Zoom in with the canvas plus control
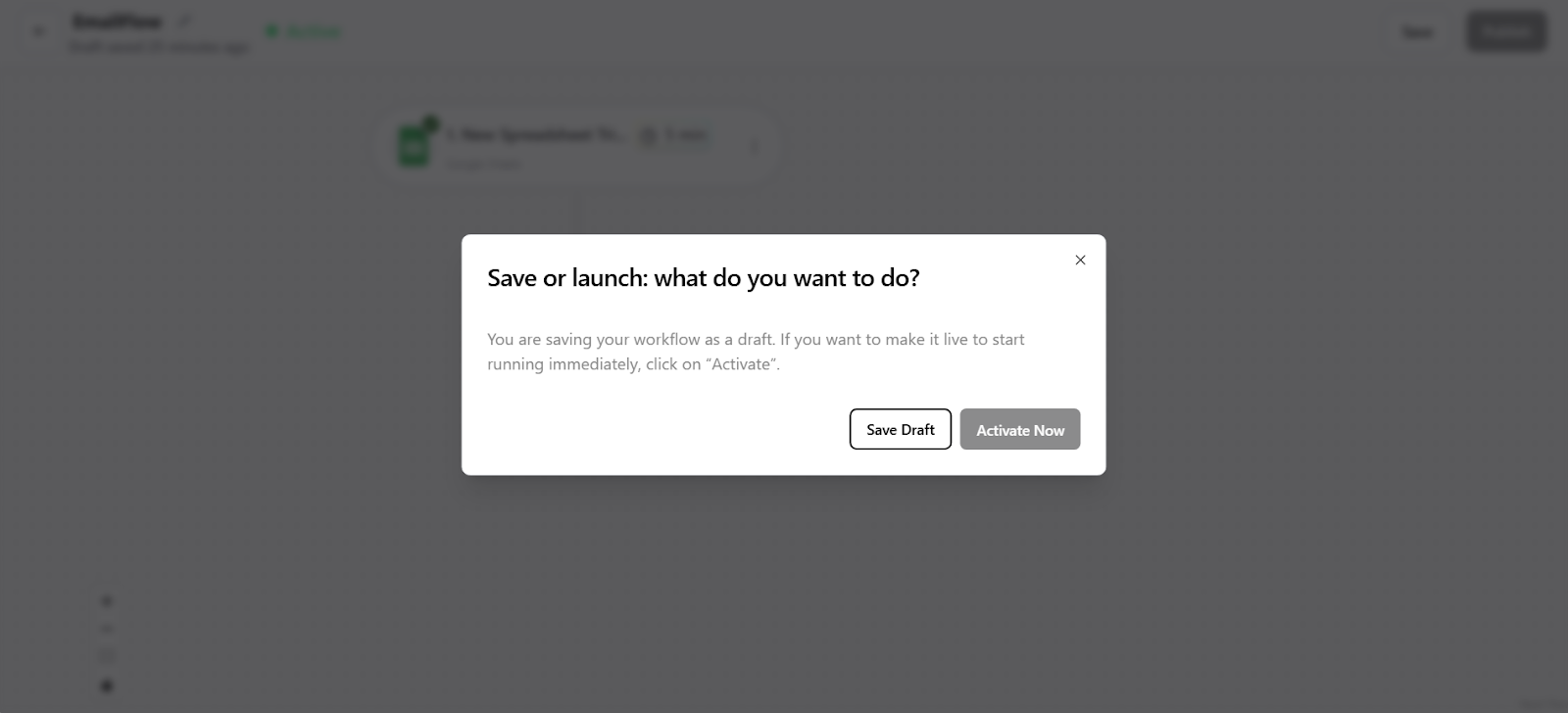This screenshot has width=1568, height=713. coord(107,601)
